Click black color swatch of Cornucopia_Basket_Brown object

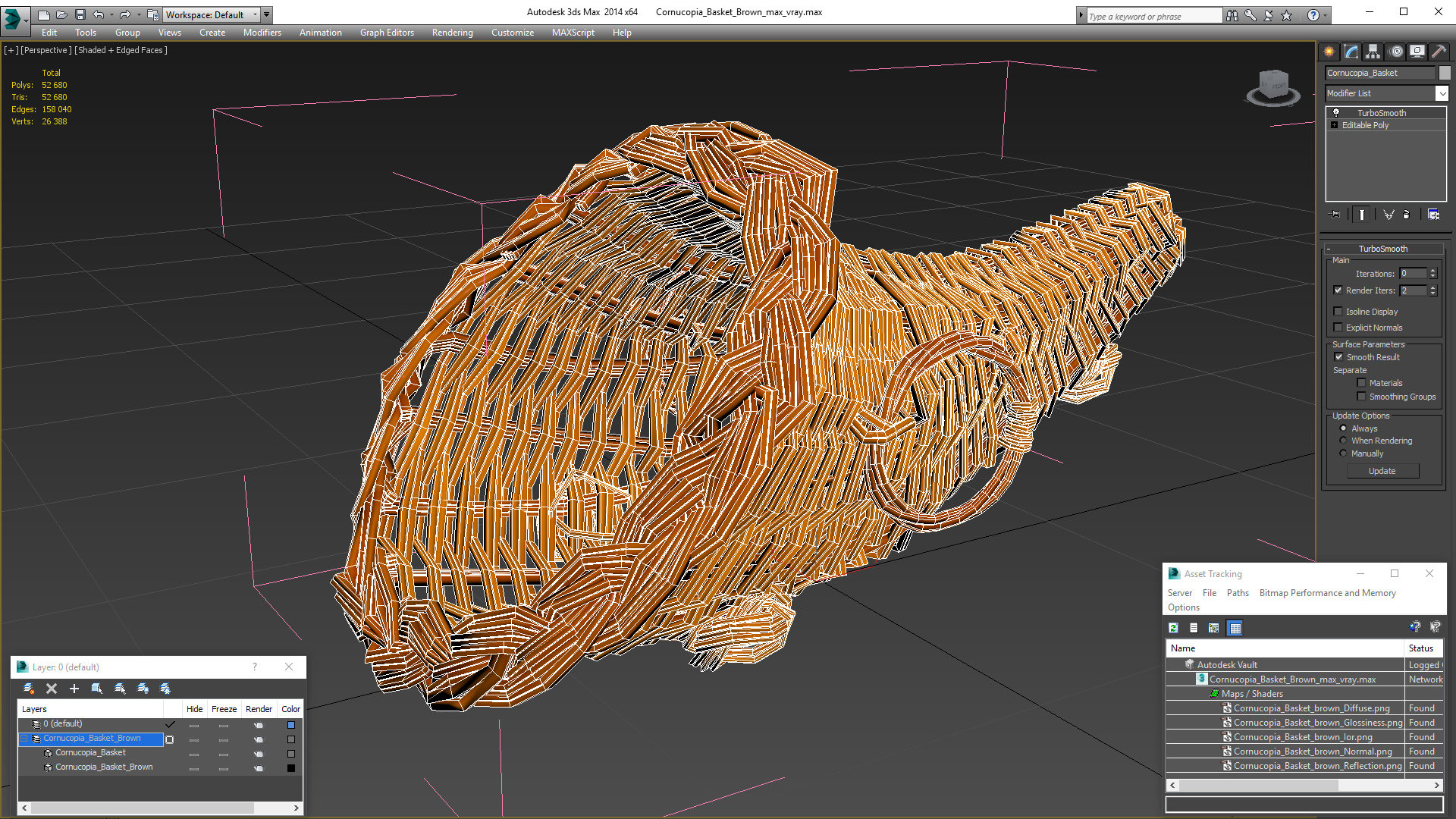[x=290, y=768]
